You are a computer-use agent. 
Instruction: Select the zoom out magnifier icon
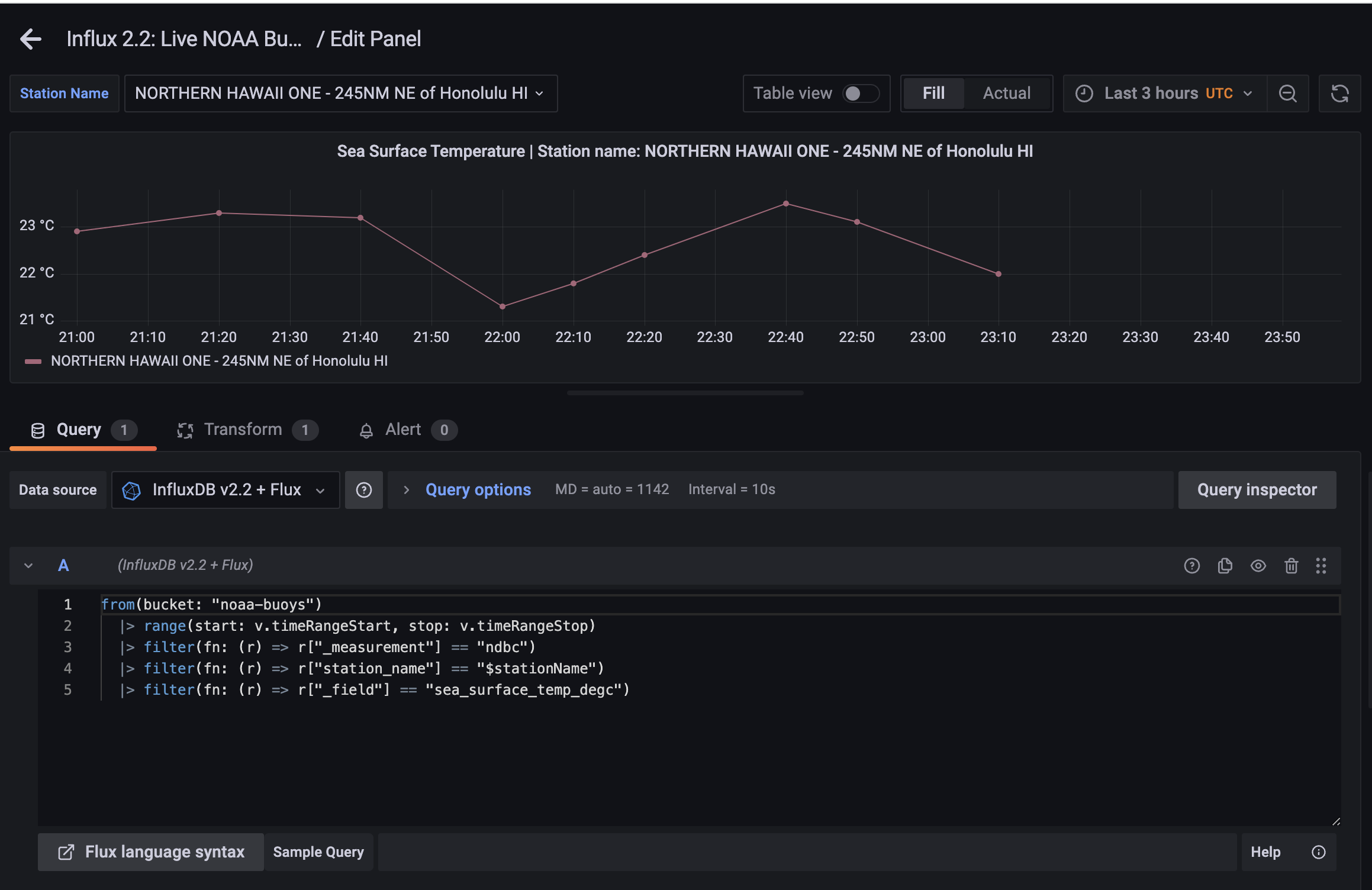click(1287, 93)
